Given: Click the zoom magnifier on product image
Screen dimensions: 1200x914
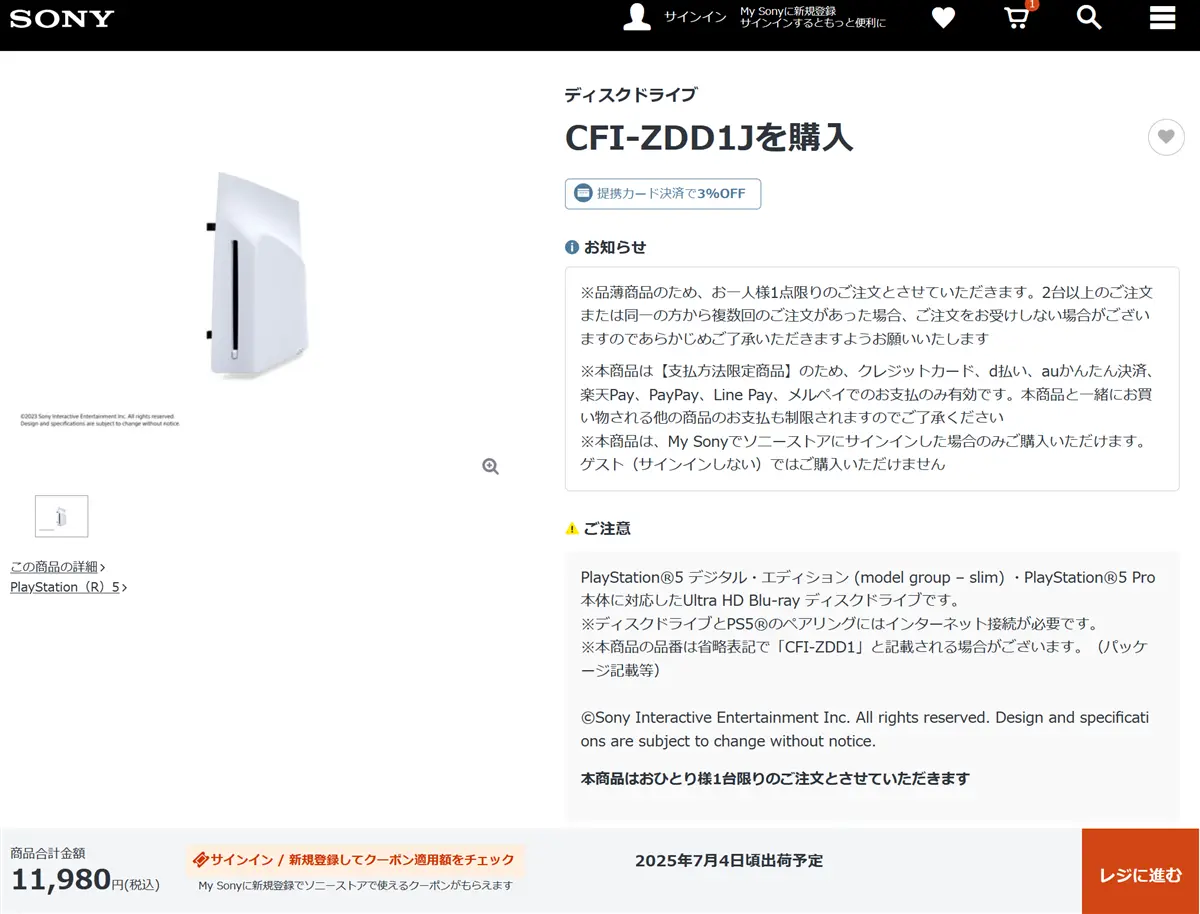Looking at the screenshot, I should pyautogui.click(x=490, y=466).
